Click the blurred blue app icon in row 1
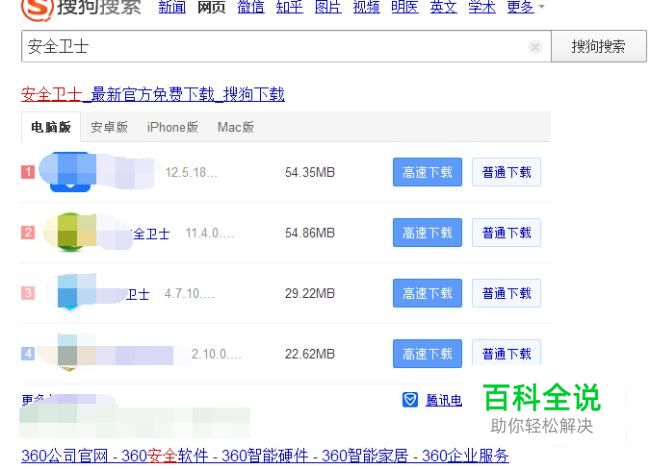This screenshot has width=650, height=469. pos(70,172)
